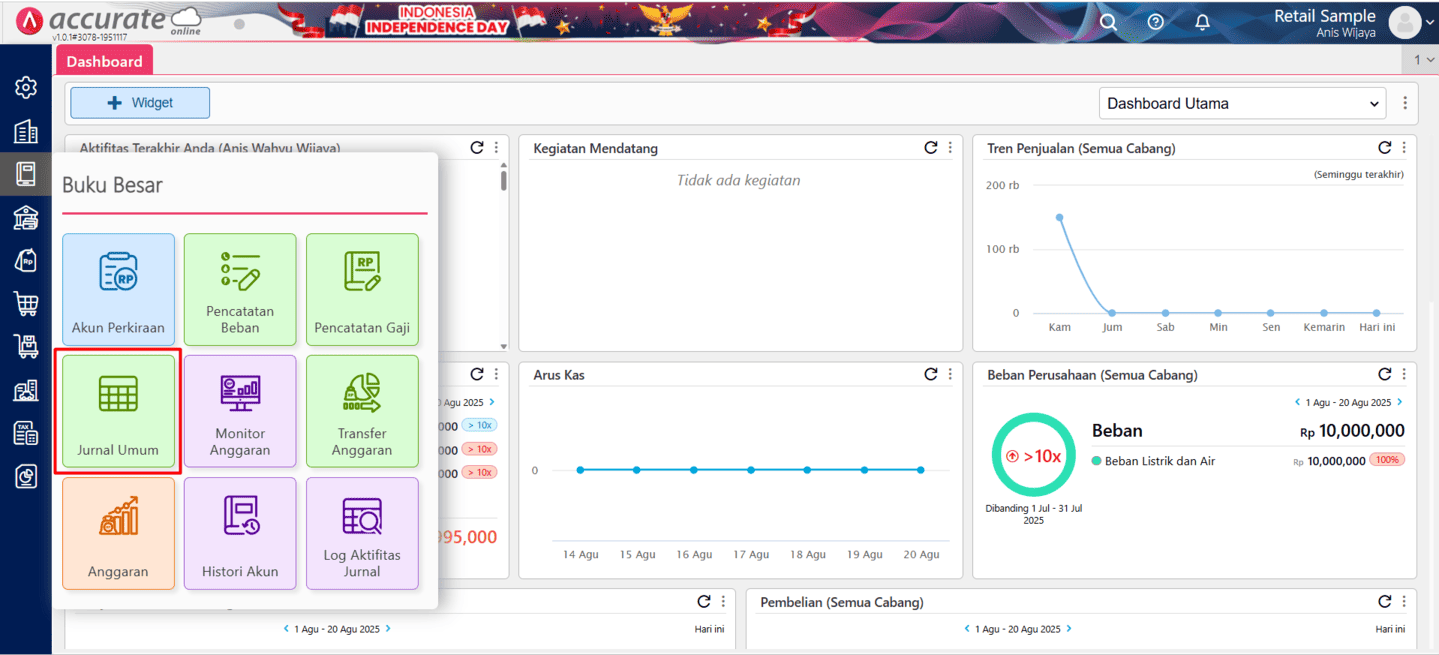
Task: Open the Jurnal Umum menu tile
Action: point(118,412)
